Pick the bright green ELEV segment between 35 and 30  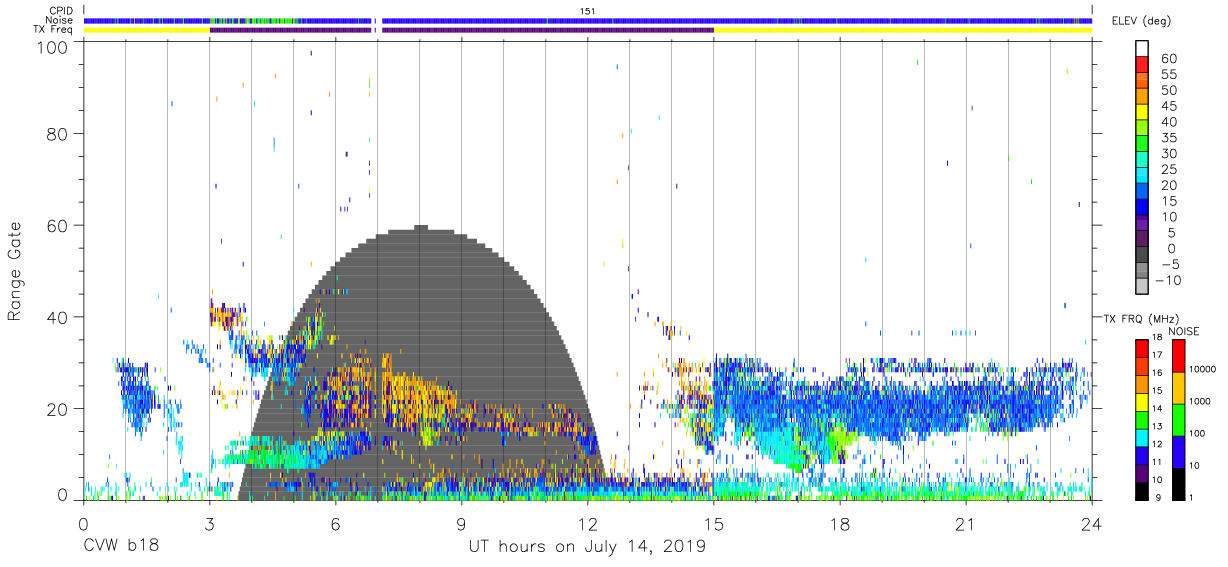1141,145
